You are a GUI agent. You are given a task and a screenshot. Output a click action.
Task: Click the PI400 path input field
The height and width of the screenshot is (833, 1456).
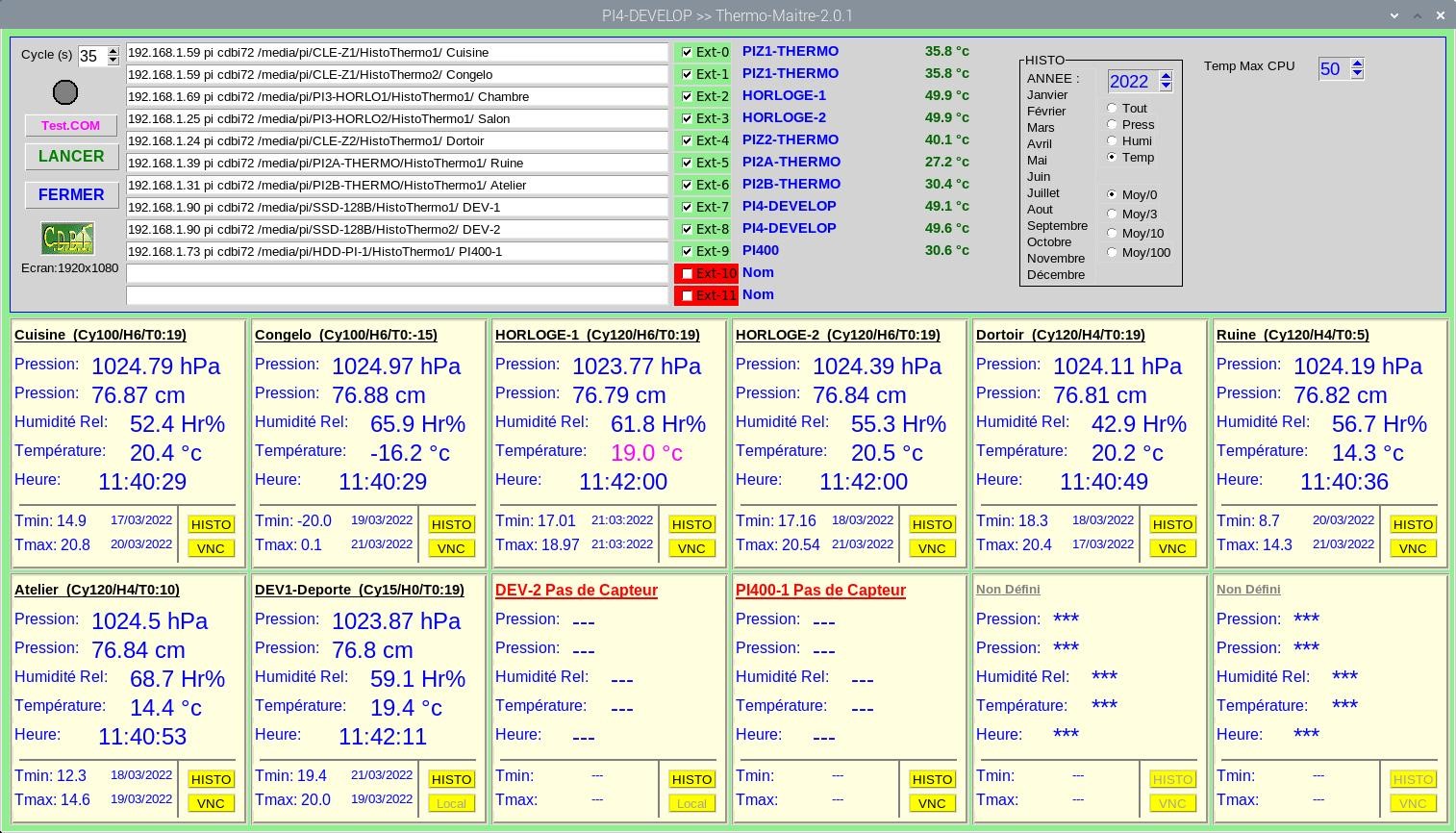pos(396,251)
